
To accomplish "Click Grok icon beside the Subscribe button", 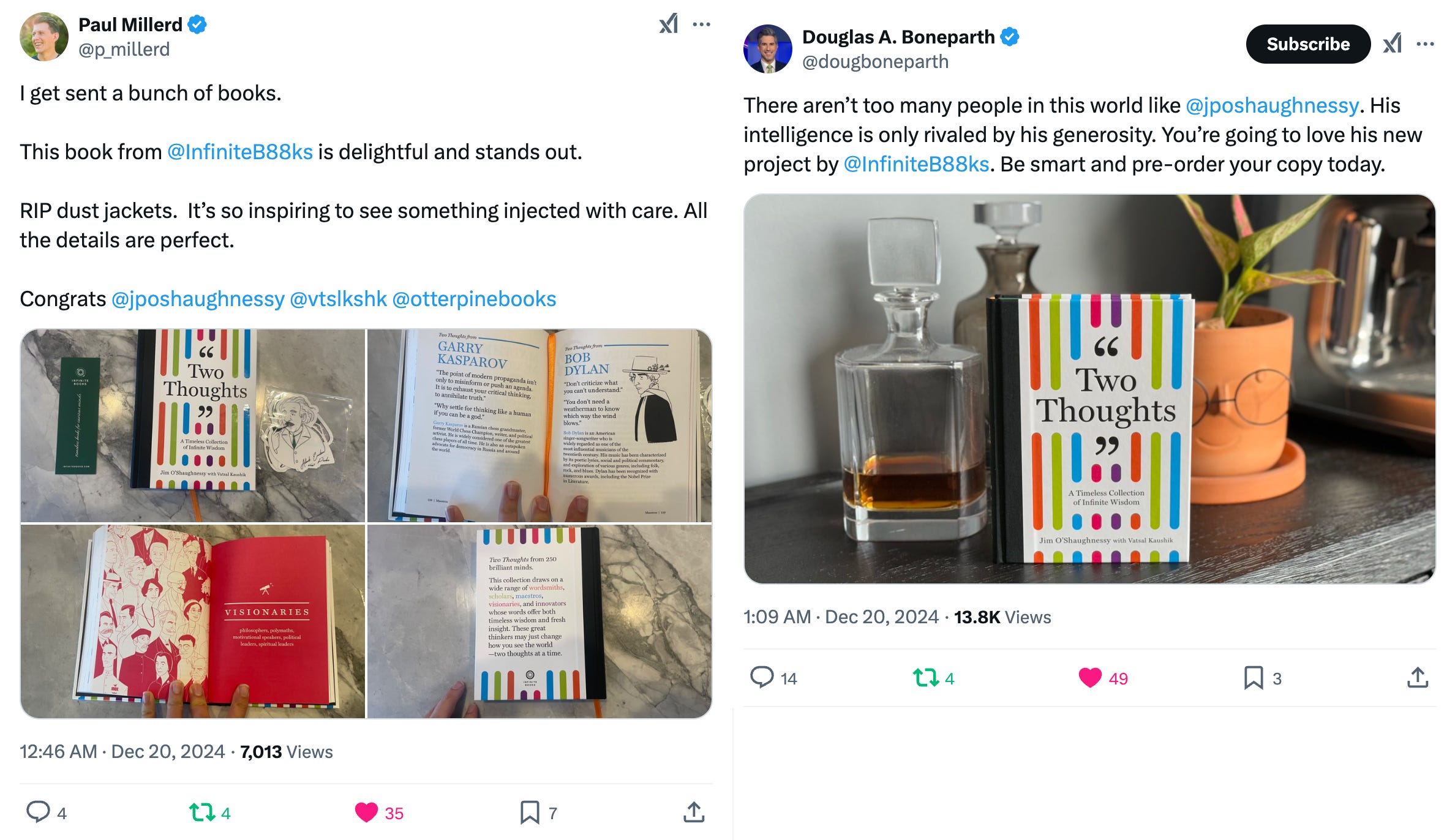I will coord(1392,44).
